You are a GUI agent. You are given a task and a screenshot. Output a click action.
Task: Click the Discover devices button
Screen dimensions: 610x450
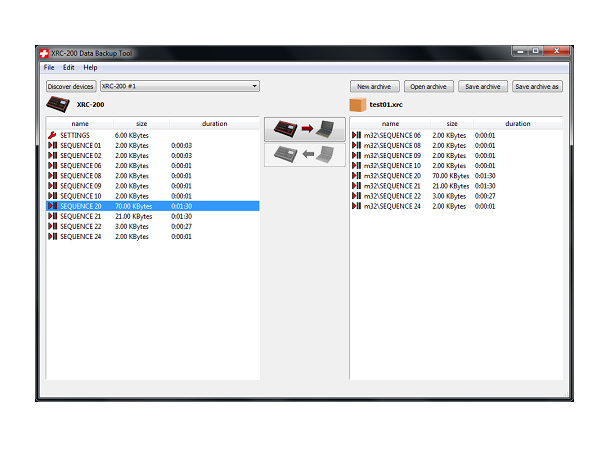pos(70,87)
